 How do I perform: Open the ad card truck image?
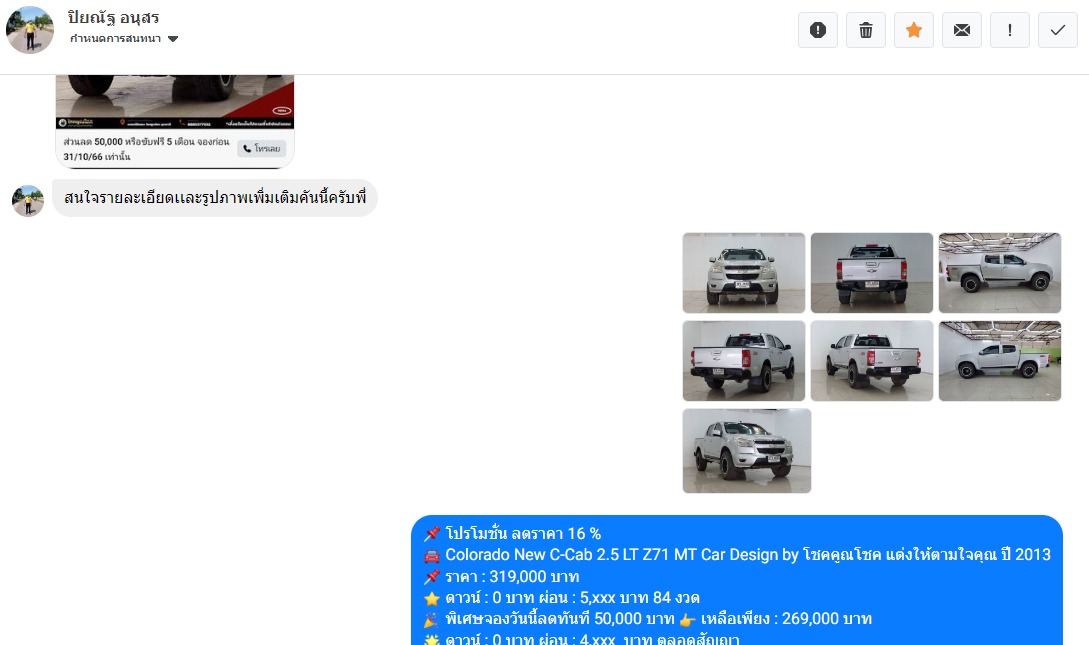[175, 101]
